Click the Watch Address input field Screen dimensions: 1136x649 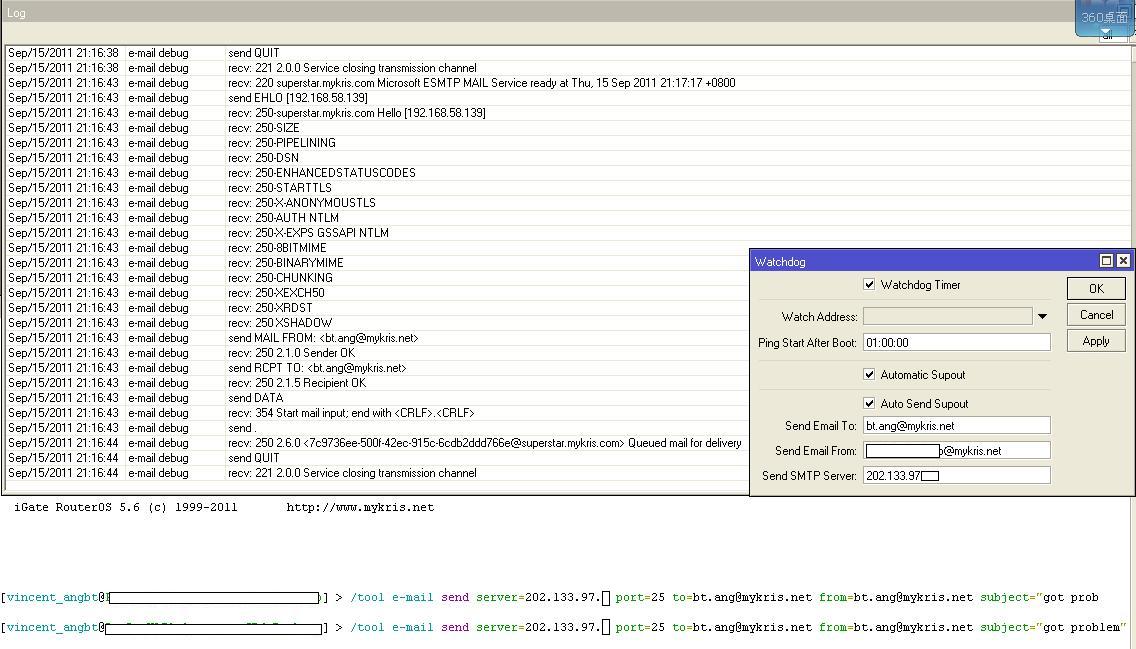(948, 317)
